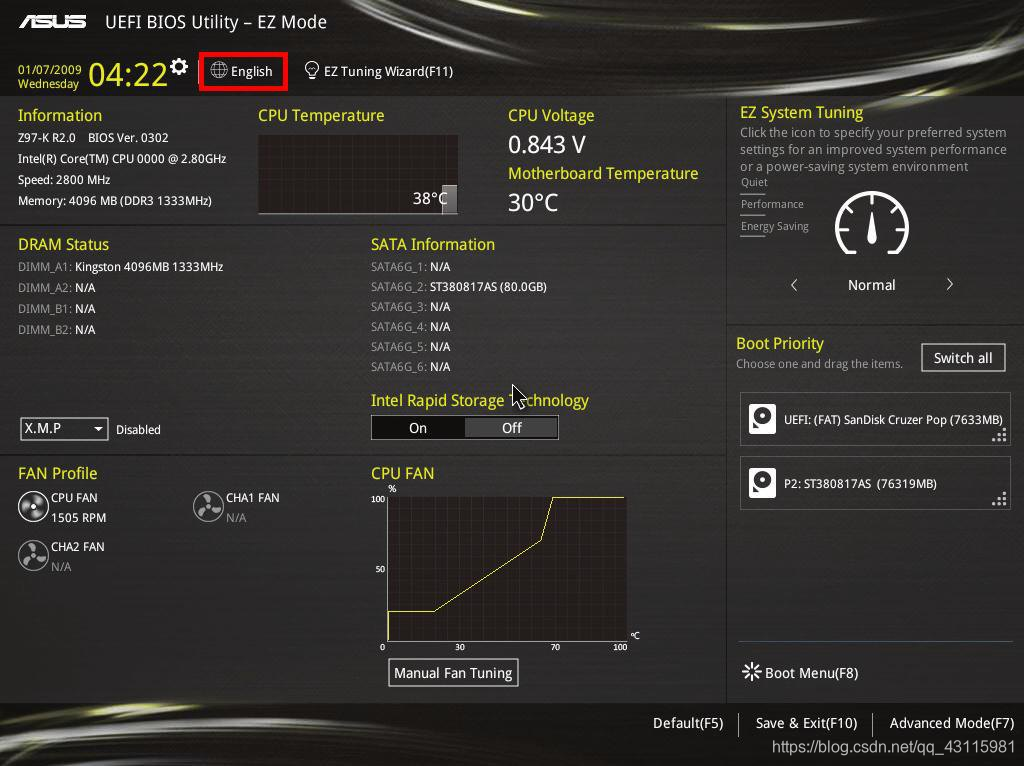Open the X.M.P dropdown
Screen dimensions: 1024x766
coord(64,429)
